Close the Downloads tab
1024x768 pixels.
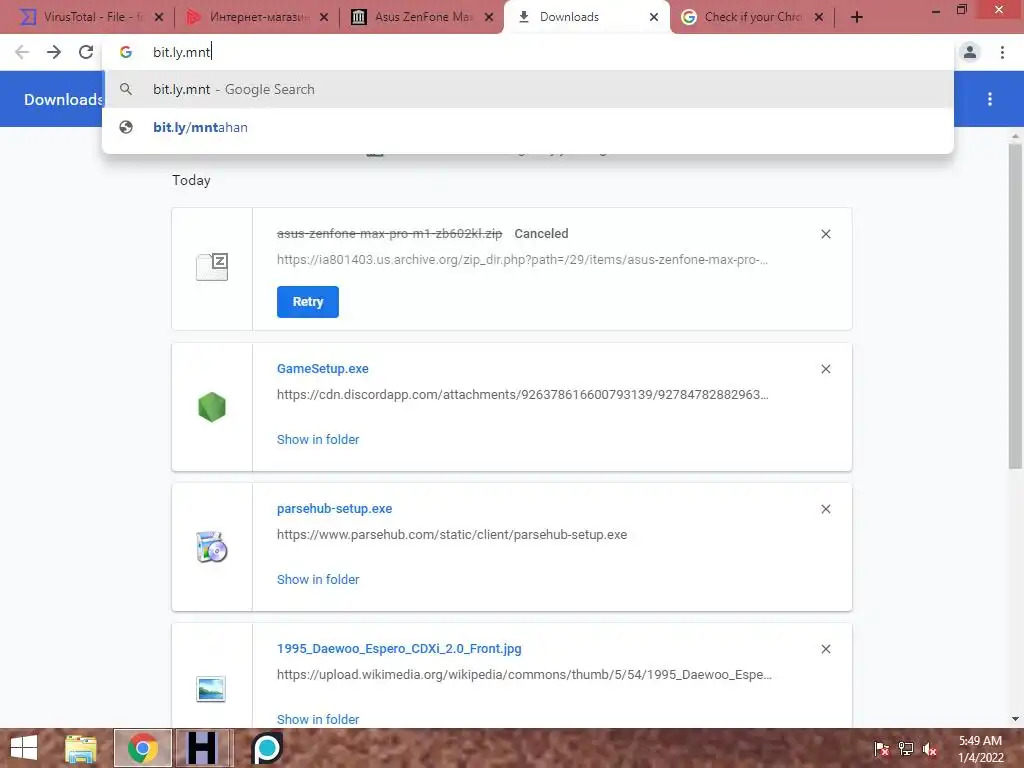(654, 18)
